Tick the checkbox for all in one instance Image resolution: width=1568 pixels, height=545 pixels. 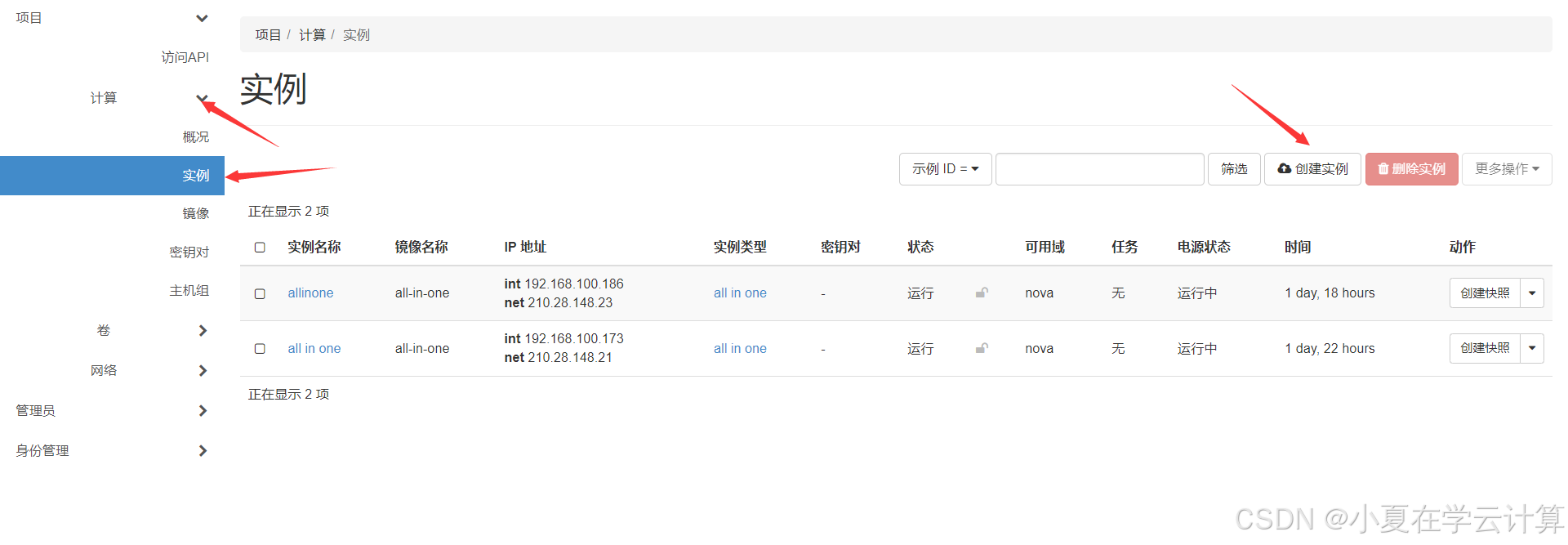point(260,348)
